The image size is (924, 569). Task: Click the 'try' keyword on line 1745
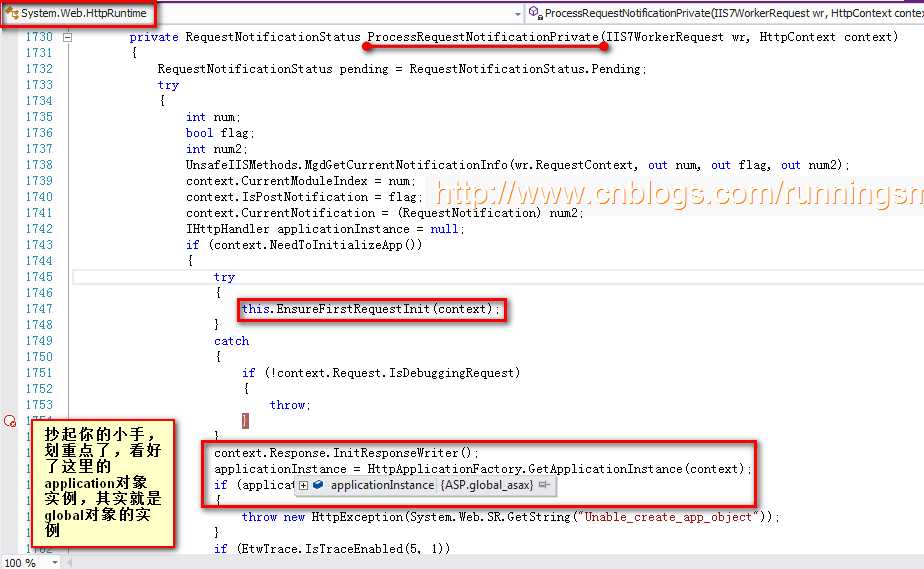point(224,277)
